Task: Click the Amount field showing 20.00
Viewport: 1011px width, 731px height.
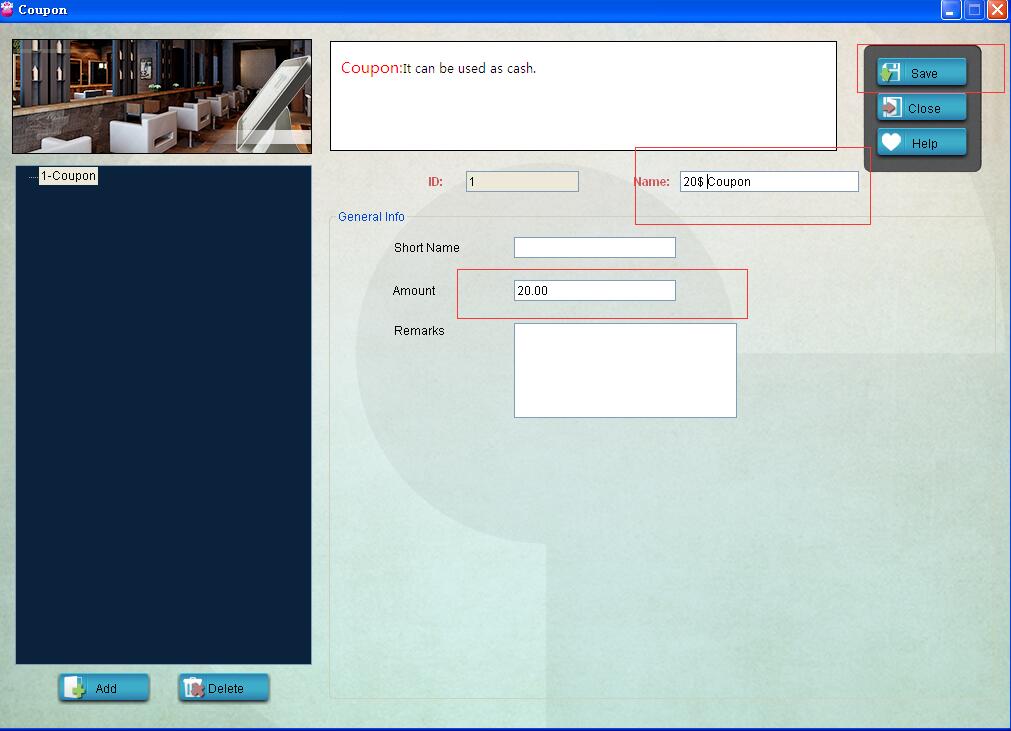Action: [594, 291]
